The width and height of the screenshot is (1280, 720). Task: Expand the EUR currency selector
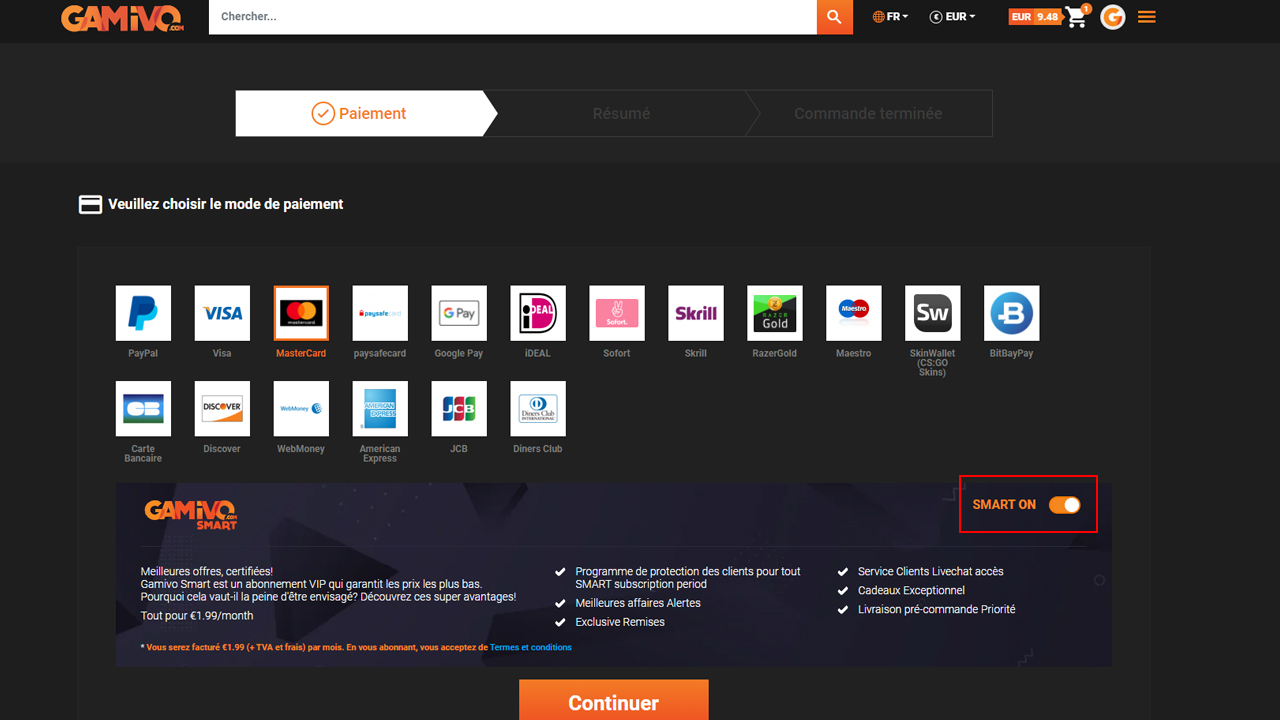(951, 16)
